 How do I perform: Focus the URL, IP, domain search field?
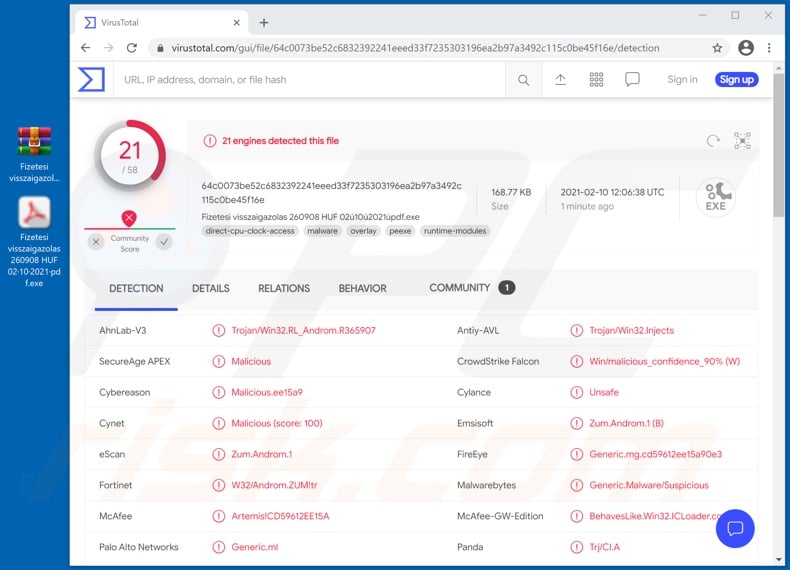(x=310, y=80)
